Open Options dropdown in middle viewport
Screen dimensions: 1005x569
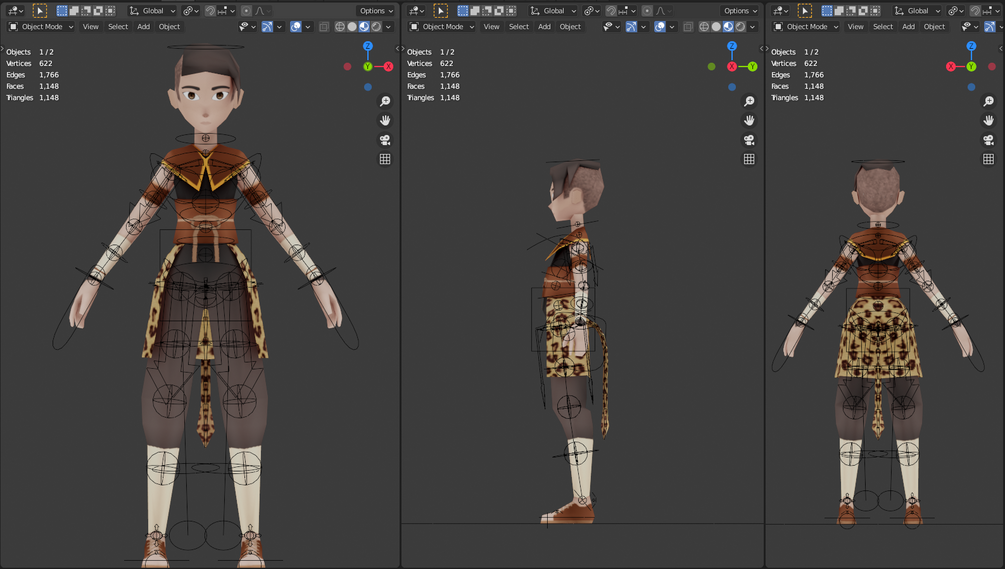click(739, 11)
